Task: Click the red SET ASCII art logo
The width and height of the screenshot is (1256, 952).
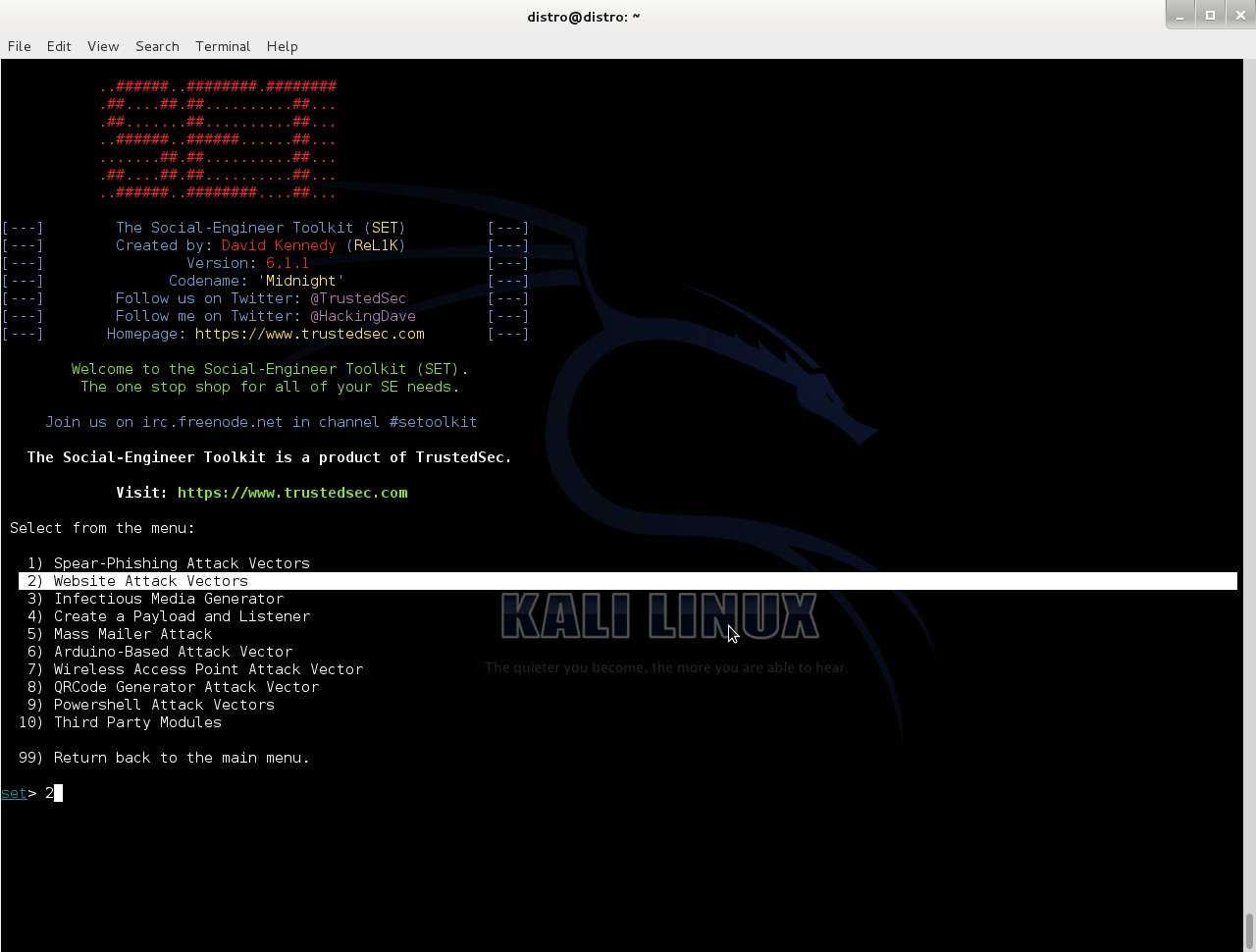Action: pyautogui.click(x=218, y=139)
